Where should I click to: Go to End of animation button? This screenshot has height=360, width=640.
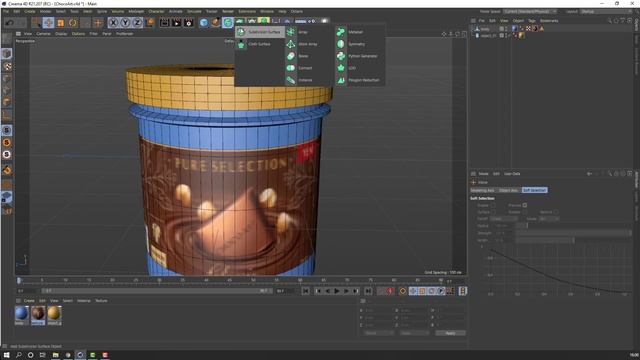pyautogui.click(x=368, y=291)
